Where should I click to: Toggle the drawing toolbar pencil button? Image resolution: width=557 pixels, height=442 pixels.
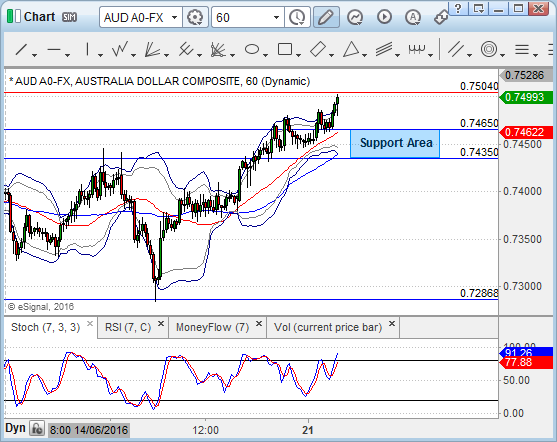click(326, 17)
